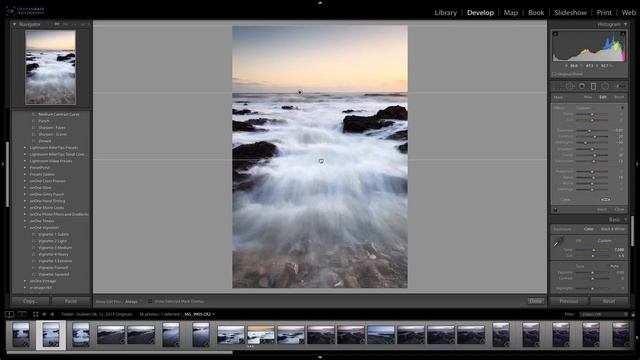640x360 pixels.
Task: Open grid view from filmstrip bar
Action: coord(36,314)
